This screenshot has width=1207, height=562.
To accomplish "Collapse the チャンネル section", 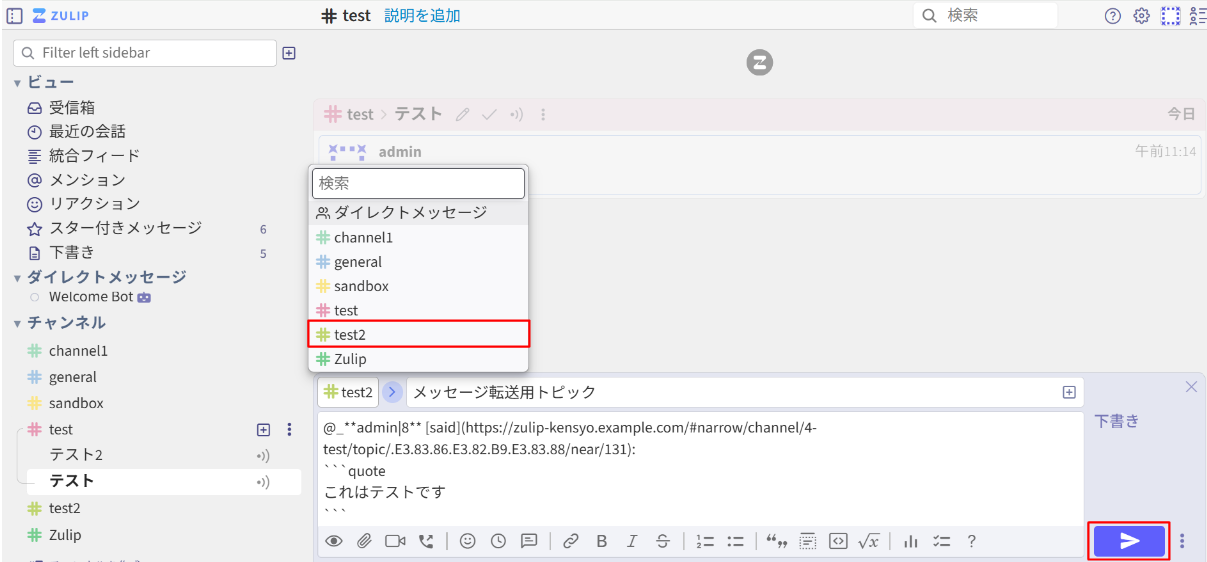I will click(17, 323).
